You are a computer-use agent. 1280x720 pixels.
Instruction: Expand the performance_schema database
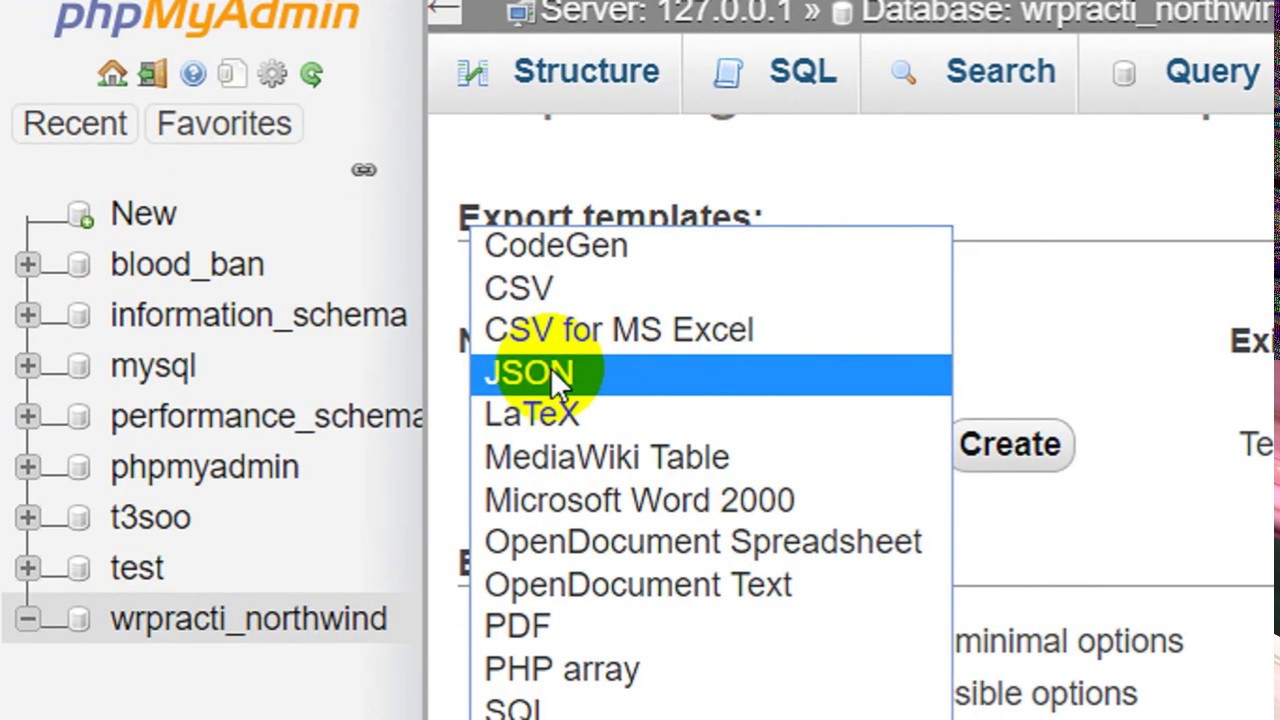click(27, 416)
